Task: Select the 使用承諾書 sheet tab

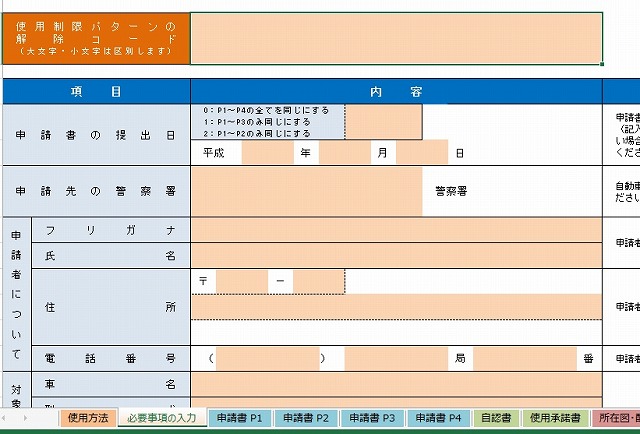Action: 557,418
